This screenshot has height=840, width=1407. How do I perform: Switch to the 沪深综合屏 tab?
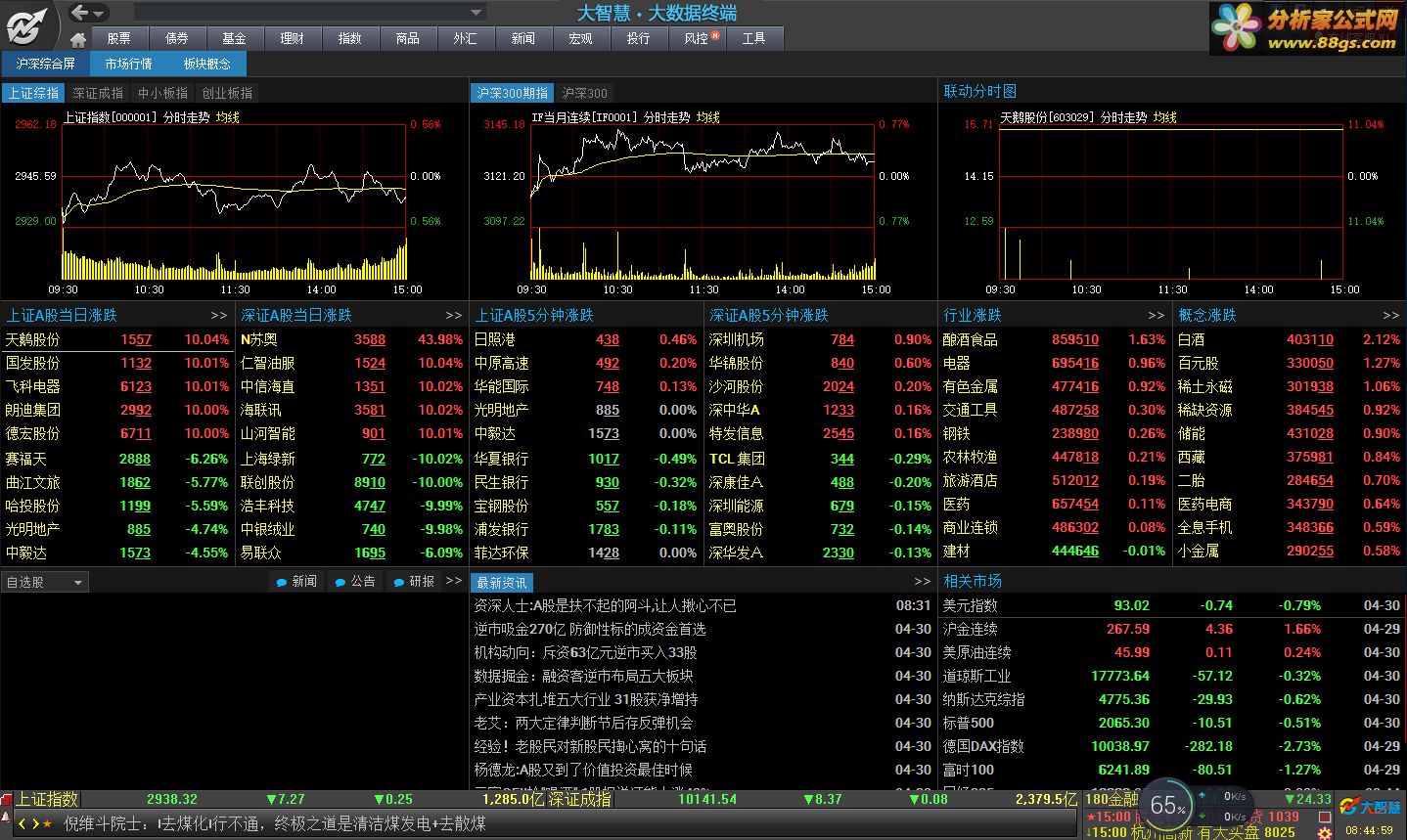45,64
